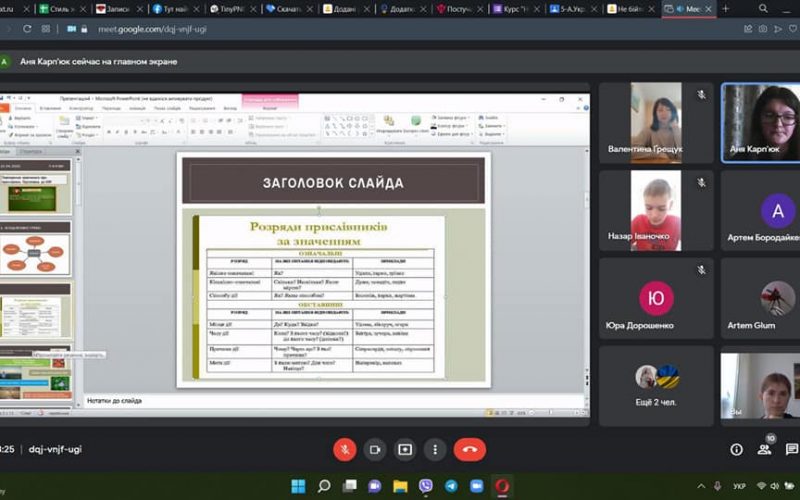Click the present screen button
This screenshot has width=800, height=500.
[x=404, y=450]
